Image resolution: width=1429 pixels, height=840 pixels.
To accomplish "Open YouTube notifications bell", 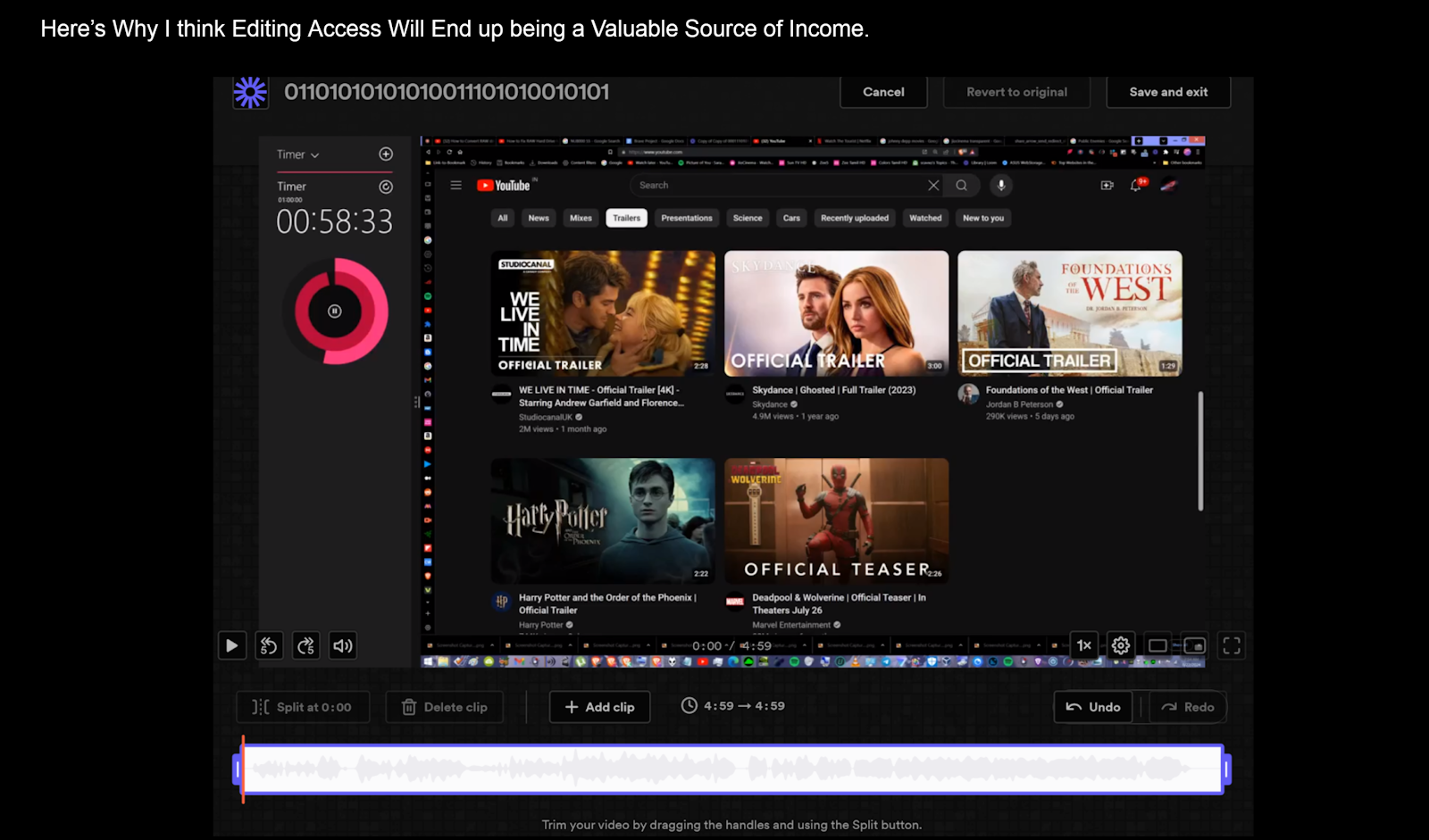I will pyautogui.click(x=1136, y=186).
